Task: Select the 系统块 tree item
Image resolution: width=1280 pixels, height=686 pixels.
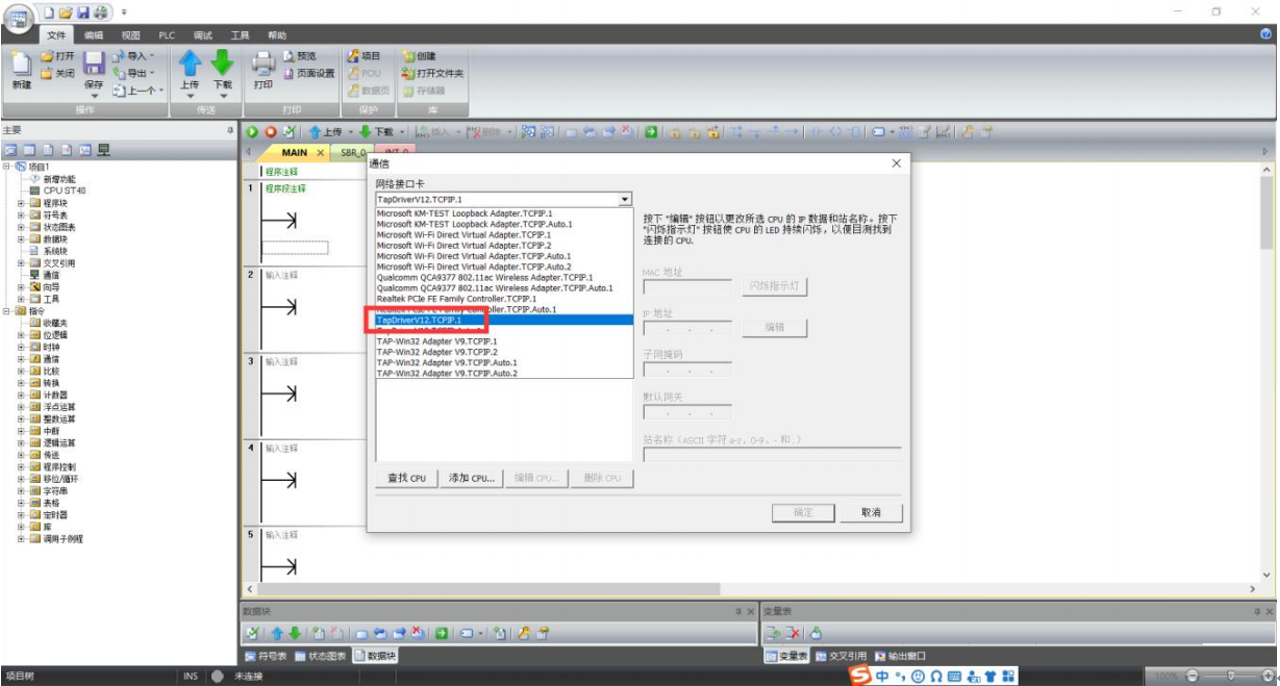Action: tap(48, 251)
